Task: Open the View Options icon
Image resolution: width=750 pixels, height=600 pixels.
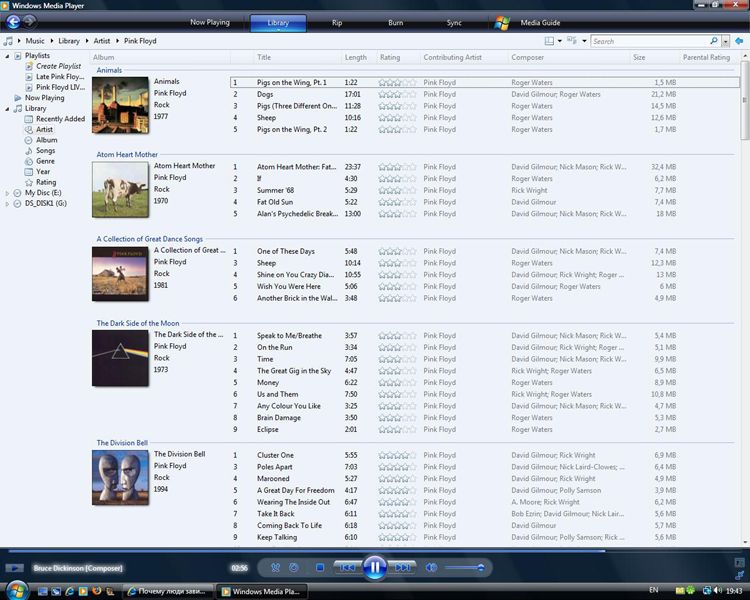Action: [572, 41]
